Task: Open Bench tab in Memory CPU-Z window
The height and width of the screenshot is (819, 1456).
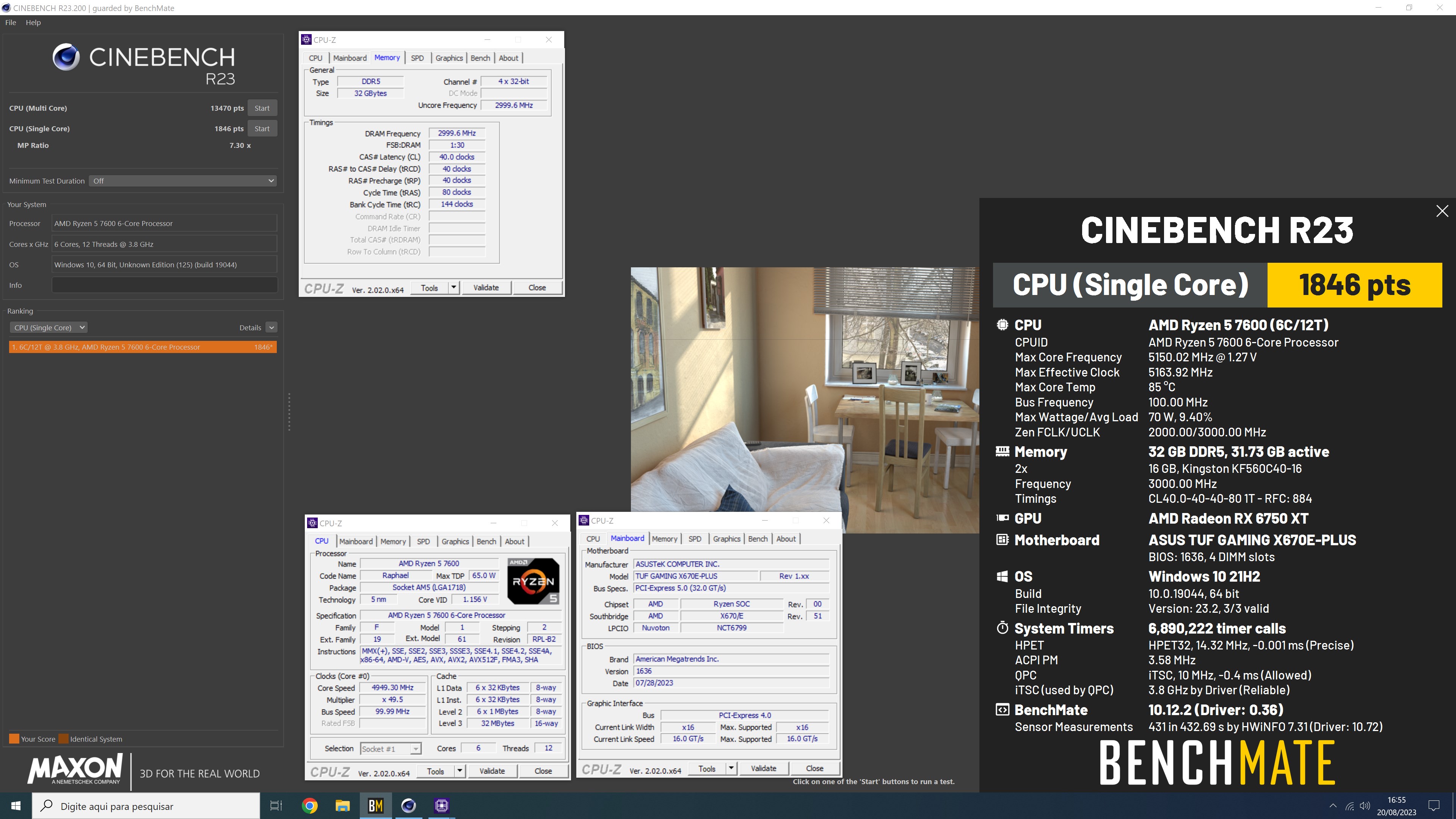Action: tap(480, 58)
